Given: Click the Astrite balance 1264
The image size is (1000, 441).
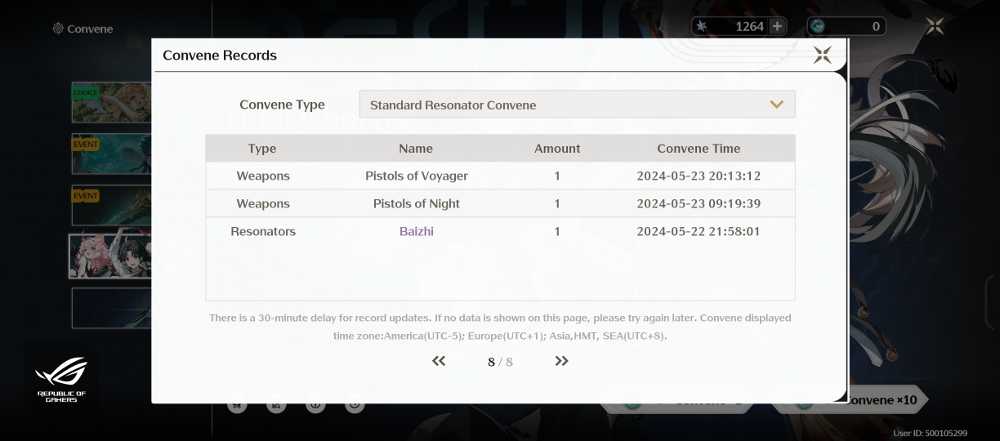Looking at the screenshot, I should pyautogui.click(x=749, y=26).
